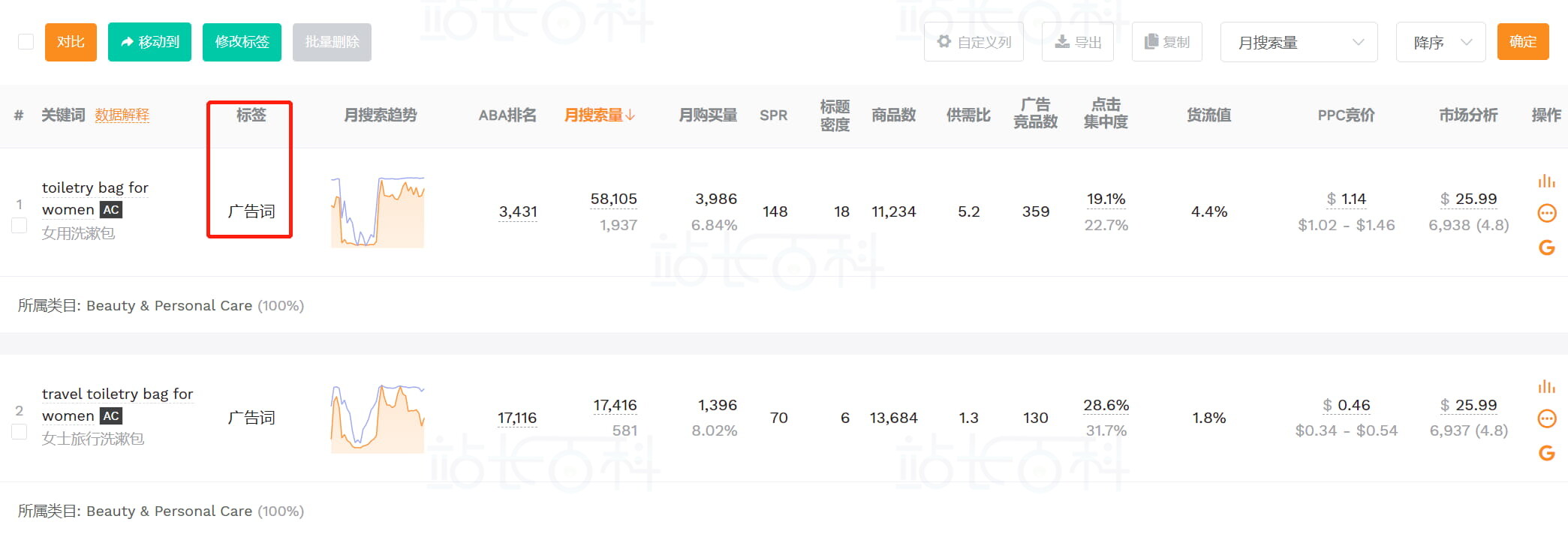The width and height of the screenshot is (1568, 534).
Task: Click the 修改标签 button
Action: point(242,42)
